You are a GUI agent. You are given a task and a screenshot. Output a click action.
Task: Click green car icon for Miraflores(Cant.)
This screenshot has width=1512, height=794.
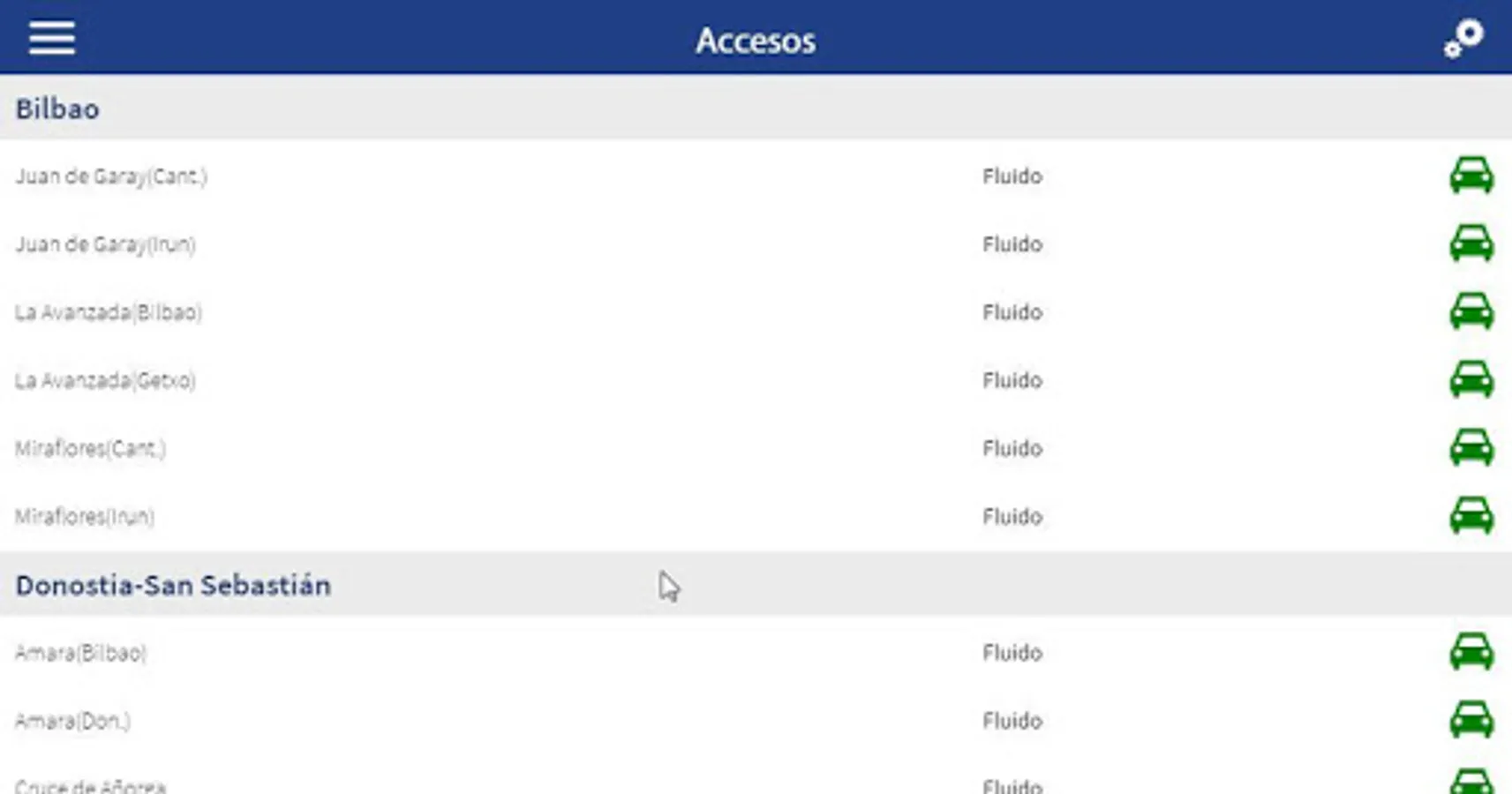1471,447
